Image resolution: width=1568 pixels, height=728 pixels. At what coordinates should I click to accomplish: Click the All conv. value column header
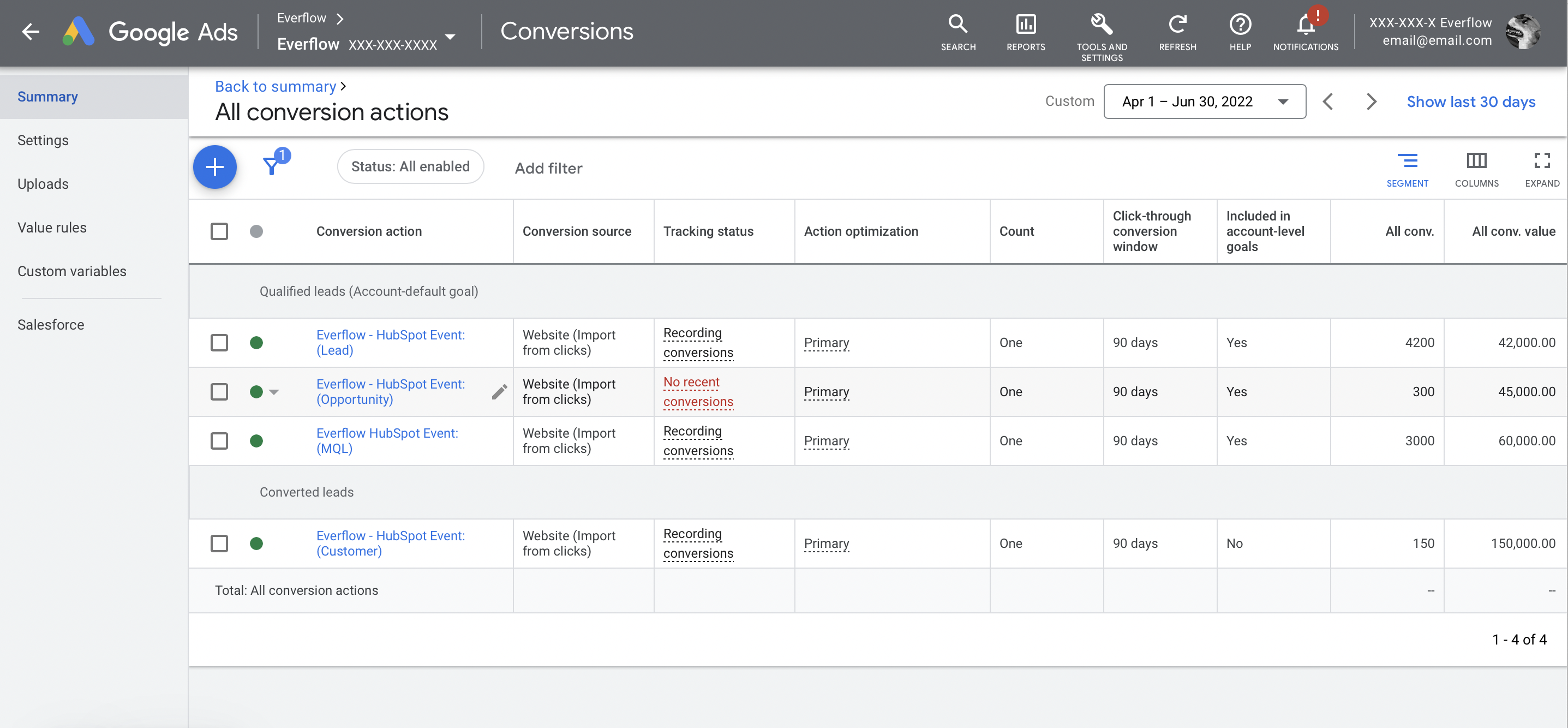1513,231
